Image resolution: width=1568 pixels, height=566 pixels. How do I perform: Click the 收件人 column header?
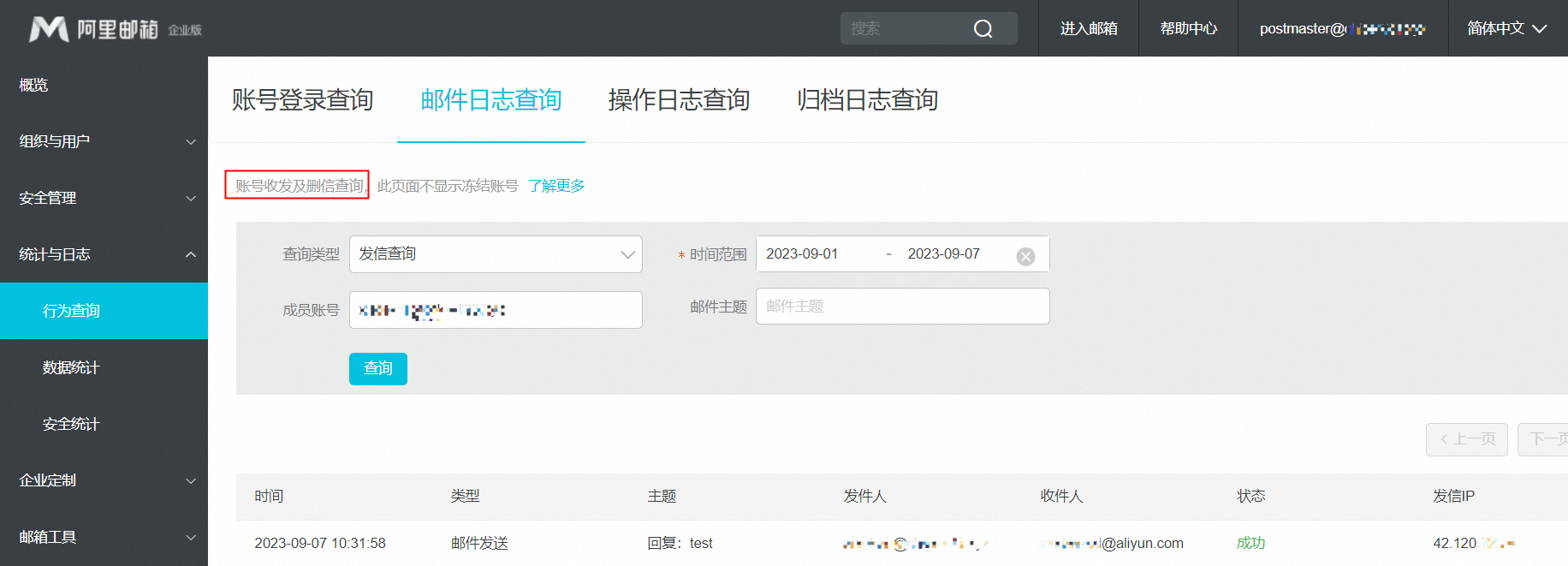click(1061, 497)
